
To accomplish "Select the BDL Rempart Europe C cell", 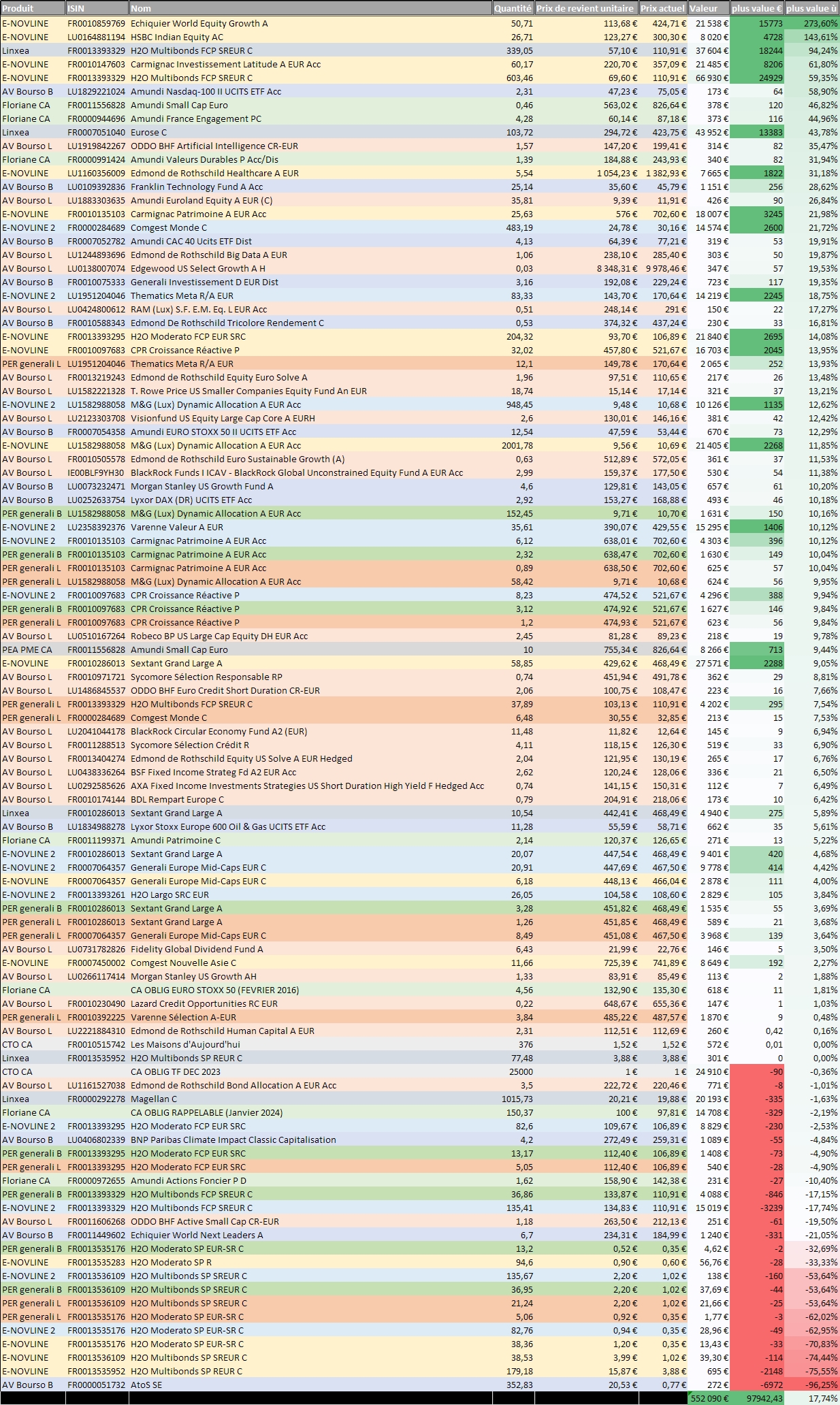I will point(310,799).
